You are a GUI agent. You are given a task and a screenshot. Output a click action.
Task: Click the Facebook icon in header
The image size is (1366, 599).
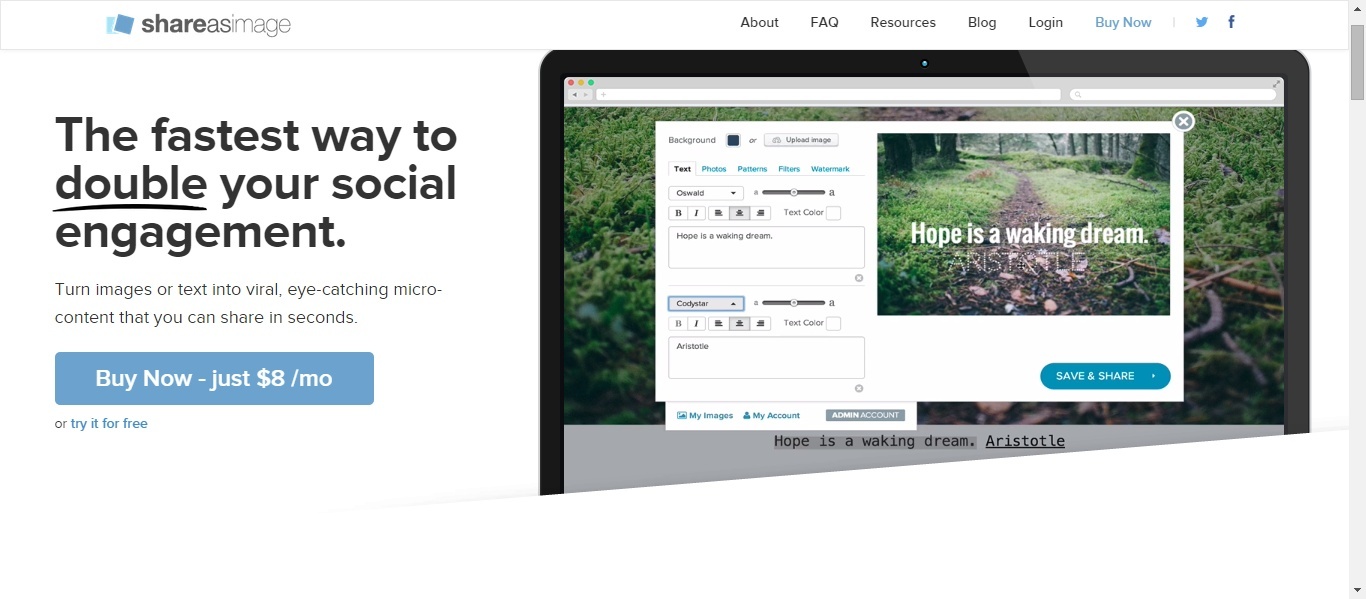click(1231, 22)
